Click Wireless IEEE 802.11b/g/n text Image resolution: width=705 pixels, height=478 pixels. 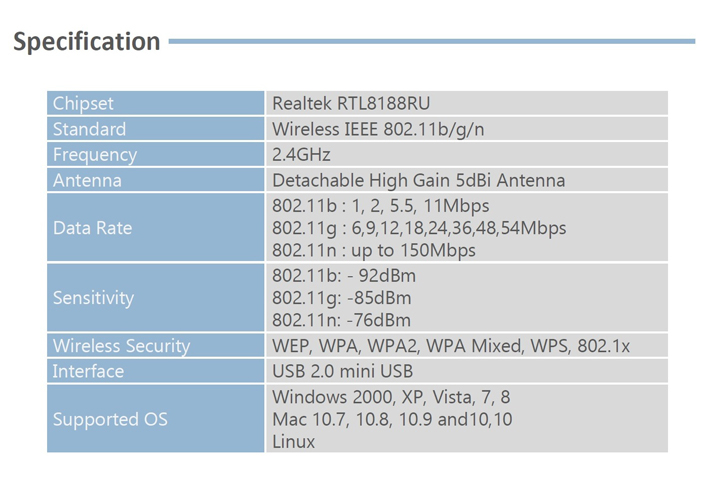pos(378,130)
